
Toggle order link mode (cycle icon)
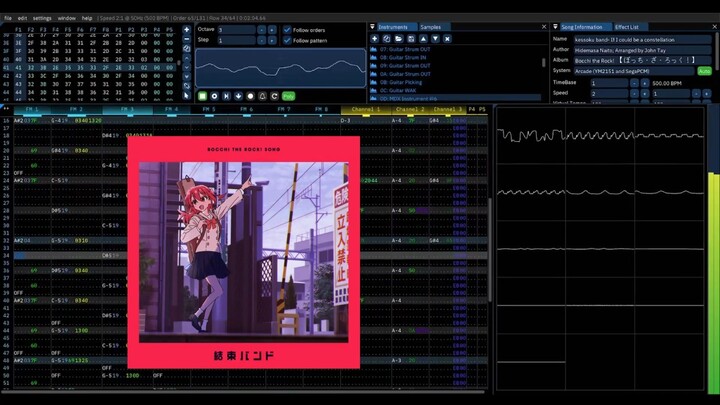click(186, 86)
